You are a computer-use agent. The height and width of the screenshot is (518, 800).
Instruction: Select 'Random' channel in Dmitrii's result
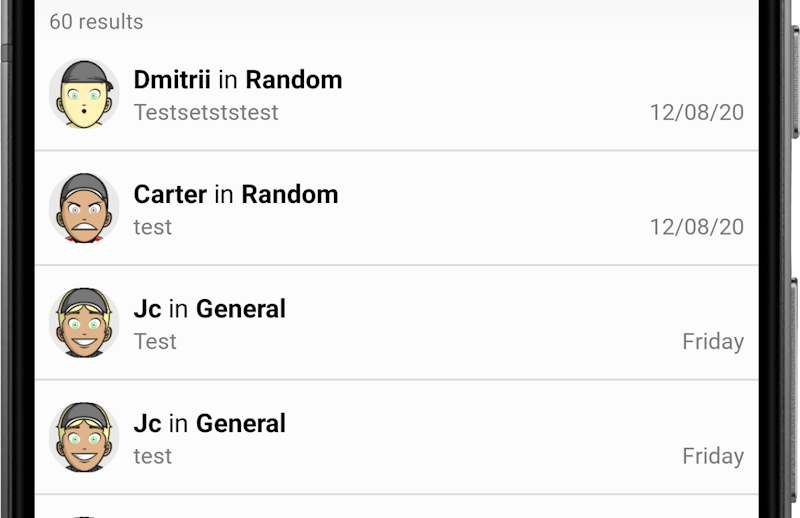(294, 80)
